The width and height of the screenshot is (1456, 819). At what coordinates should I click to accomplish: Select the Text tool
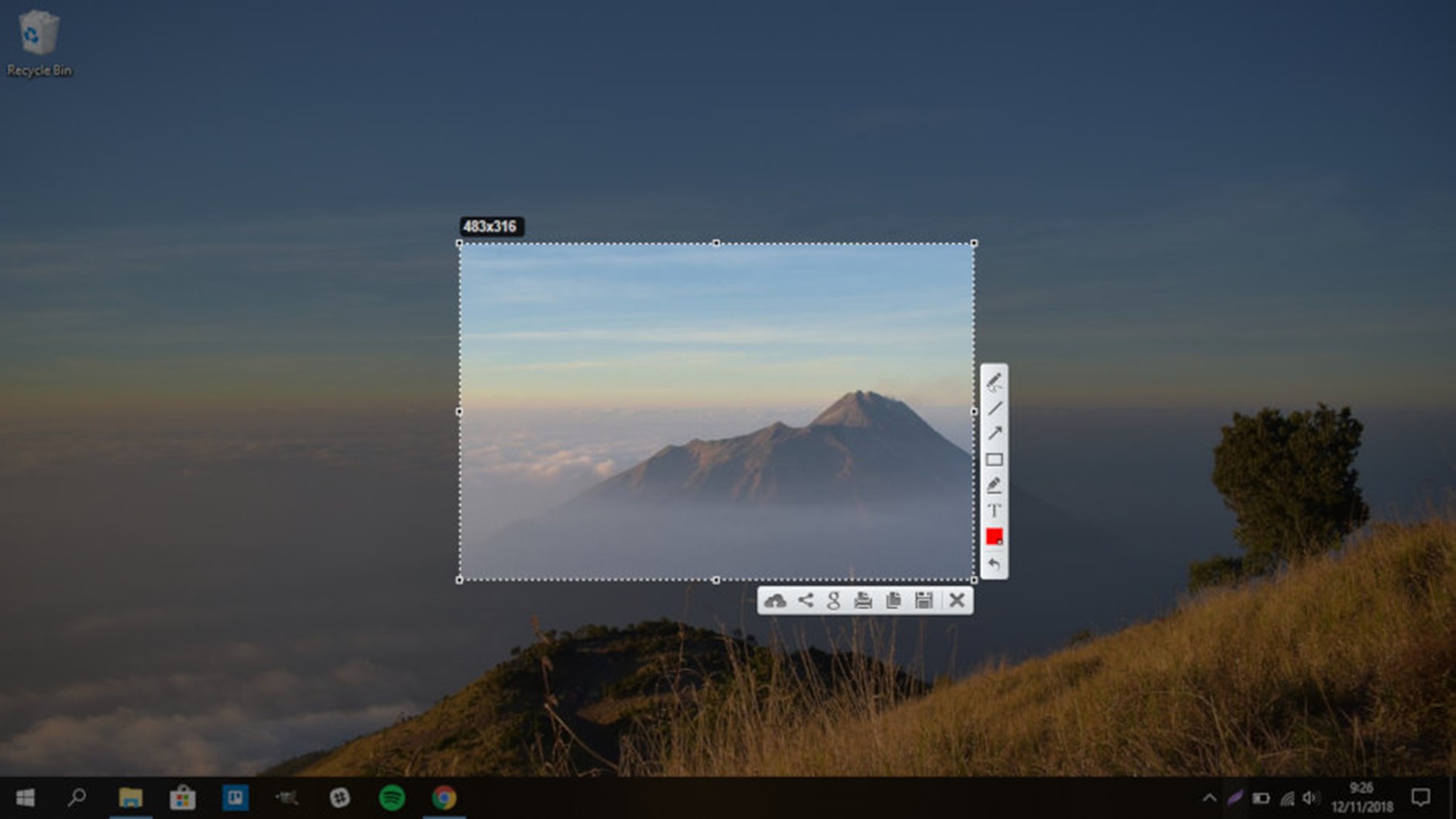[x=994, y=511]
